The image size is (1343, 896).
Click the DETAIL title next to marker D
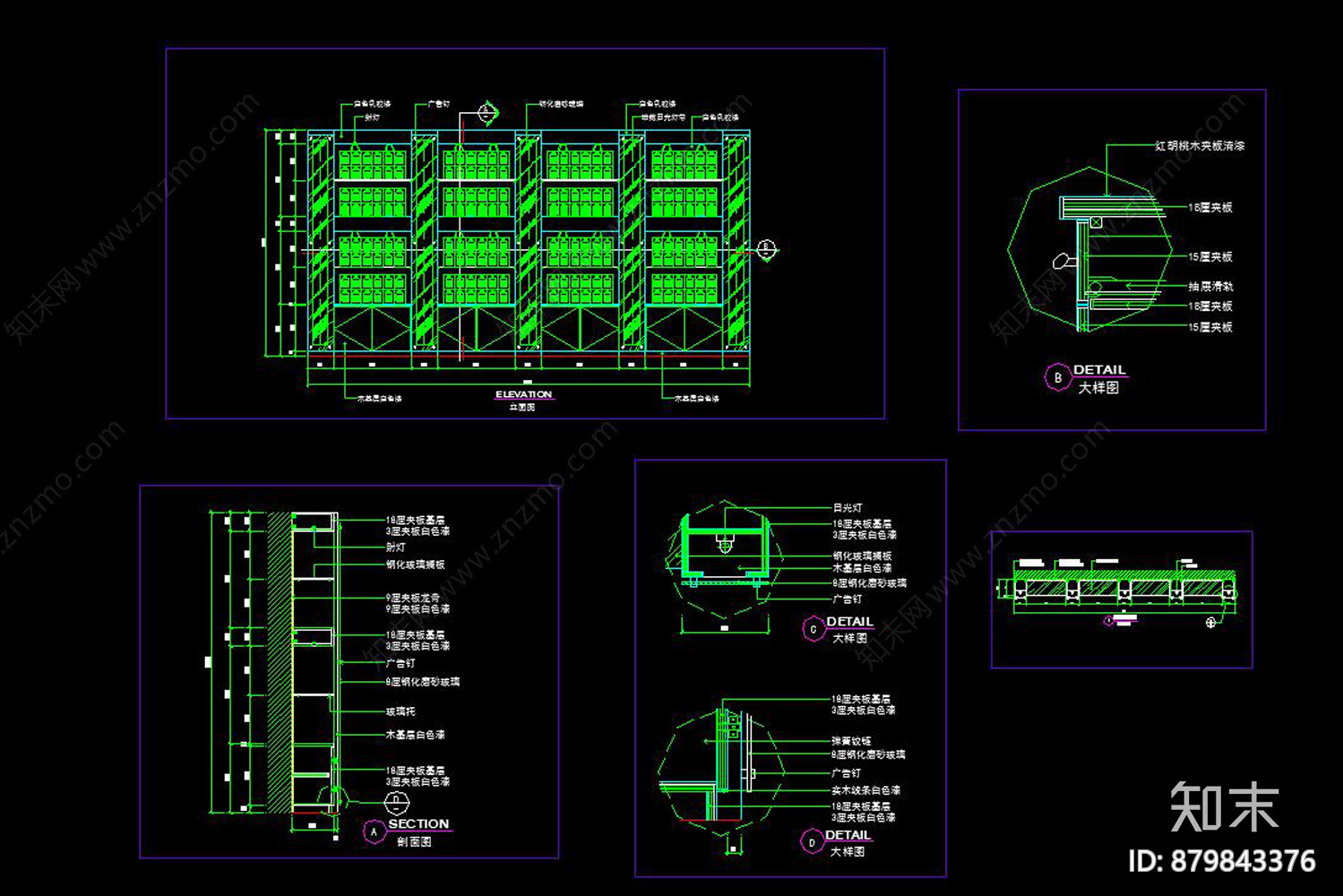pyautogui.click(x=848, y=835)
